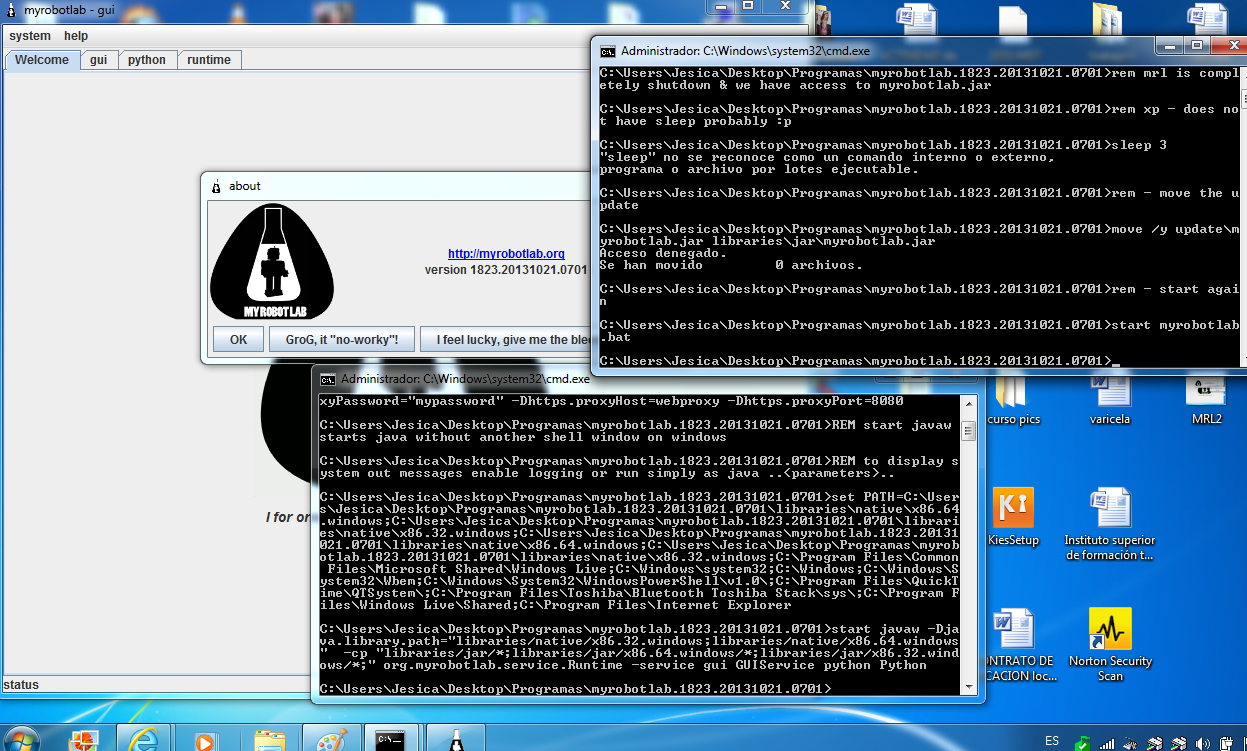Image resolution: width=1247 pixels, height=751 pixels.
Task: Click the MyRobotLab flask logo image
Action: coord(272,262)
